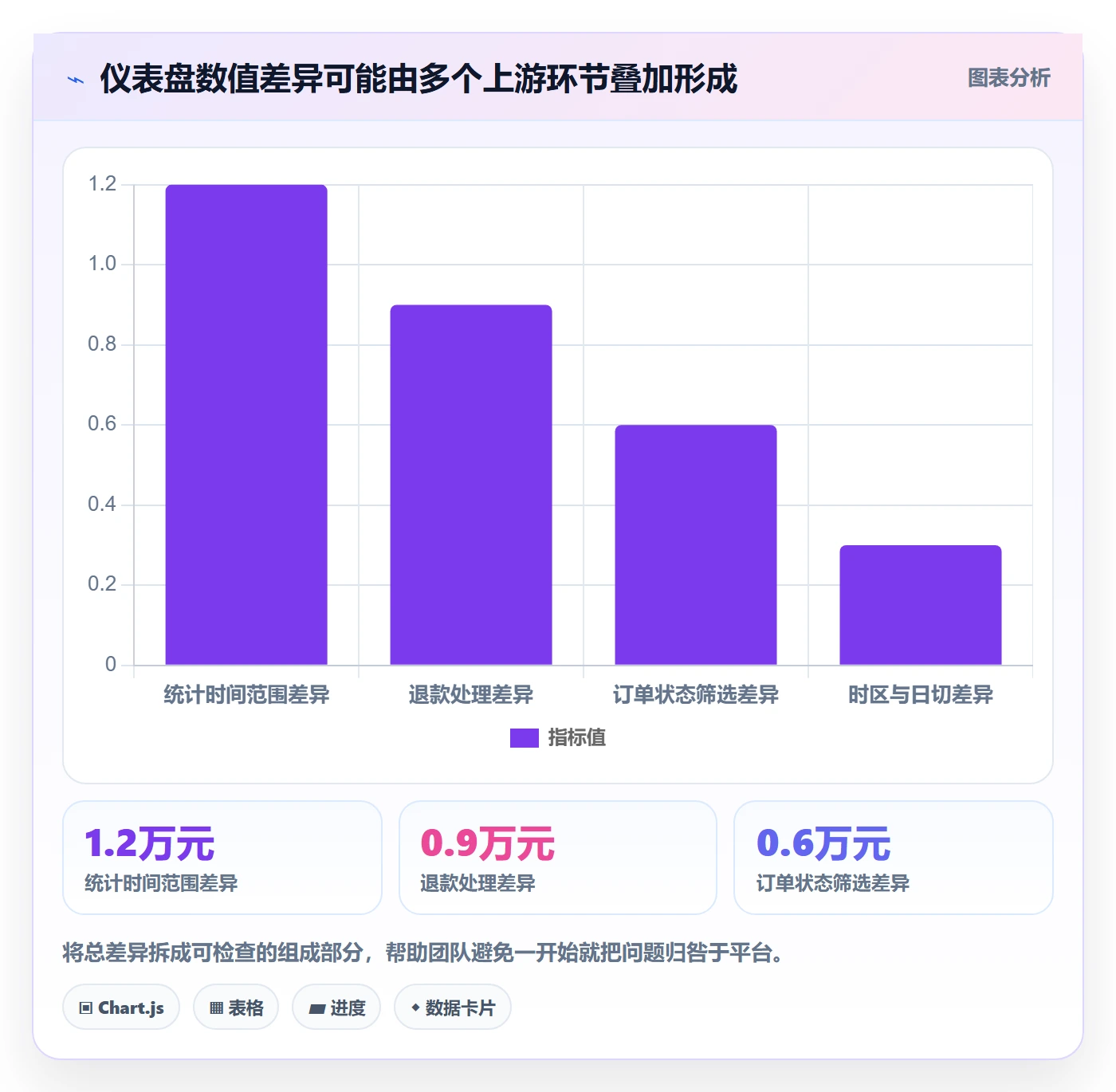
Task: Click the 退款处理差异 bar in the chart
Action: pyautogui.click(x=471, y=485)
